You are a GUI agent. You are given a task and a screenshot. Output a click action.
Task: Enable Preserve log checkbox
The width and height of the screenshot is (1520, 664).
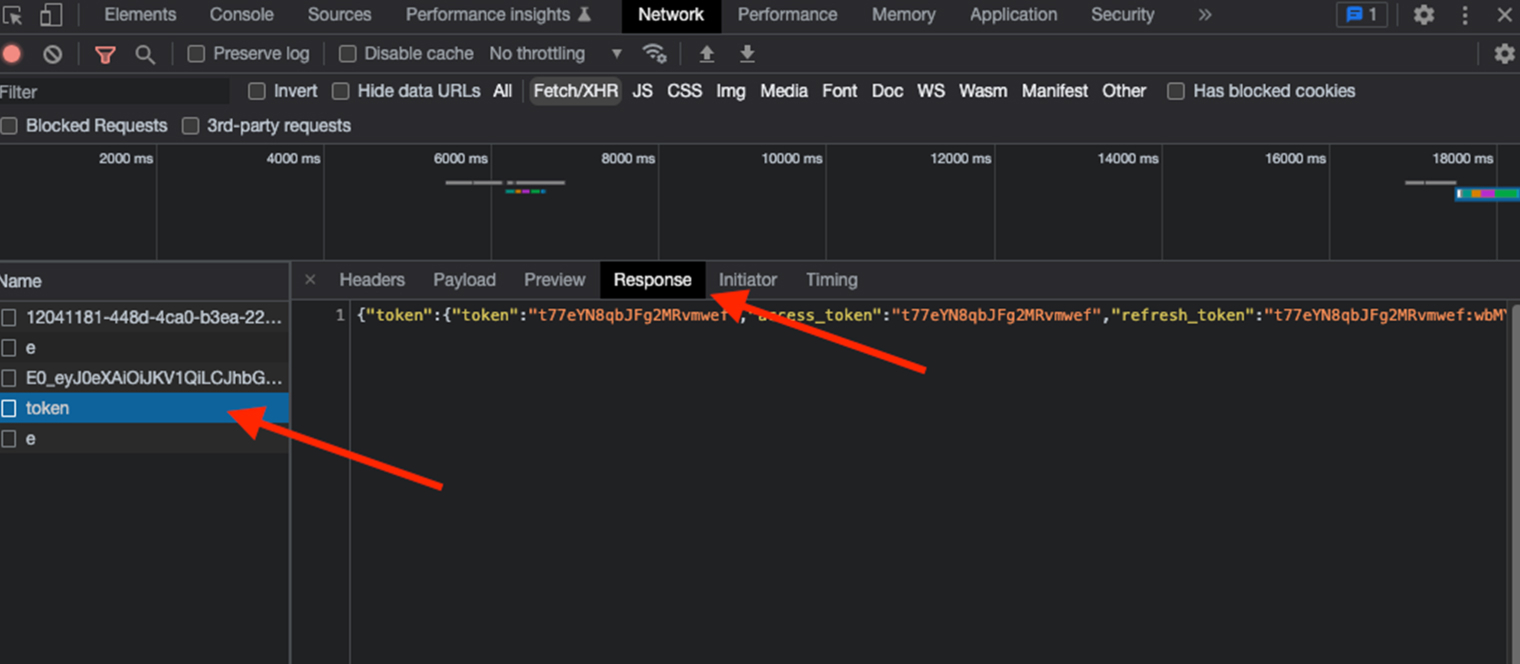(197, 54)
